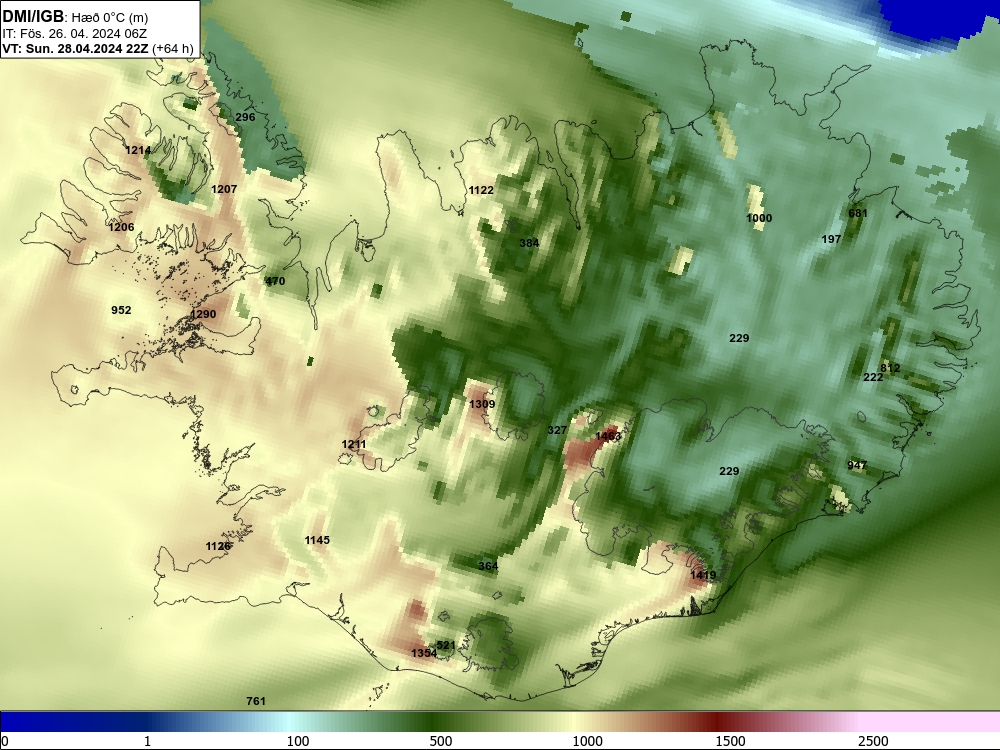Click the 1126 value label
This screenshot has height=750, width=1000.
click(x=218, y=547)
